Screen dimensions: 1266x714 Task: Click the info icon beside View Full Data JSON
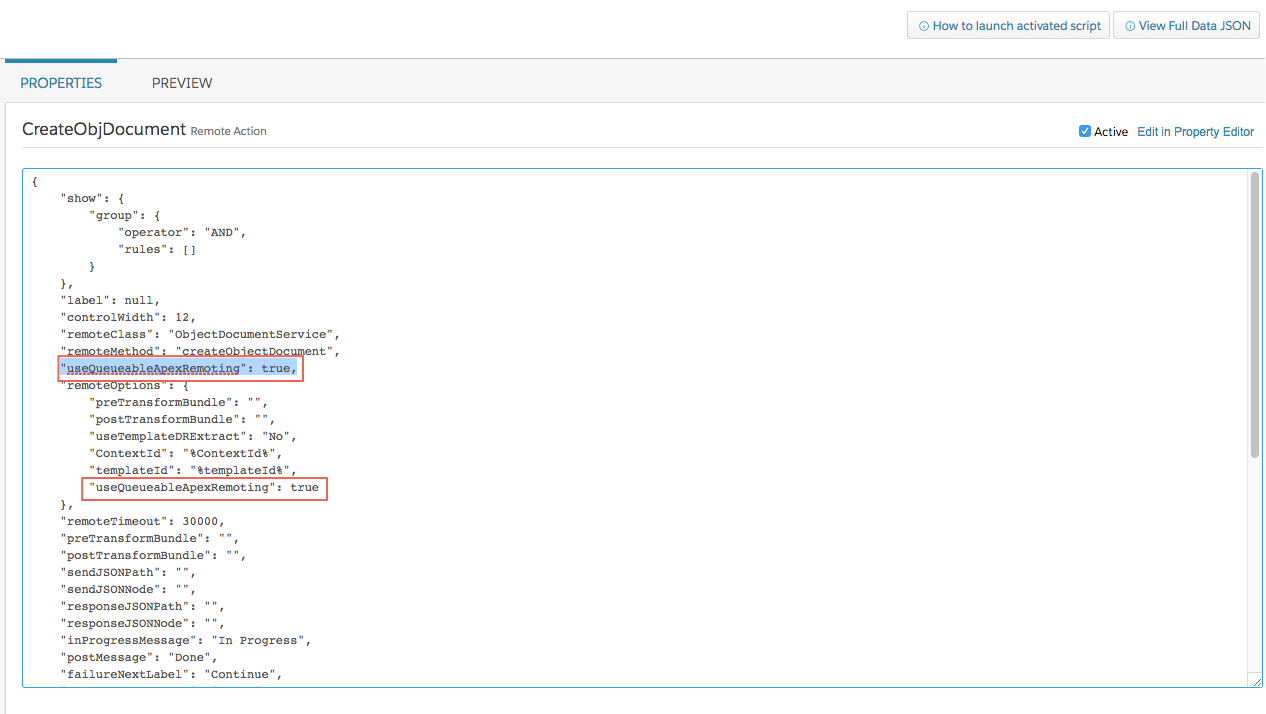pyautogui.click(x=1130, y=26)
